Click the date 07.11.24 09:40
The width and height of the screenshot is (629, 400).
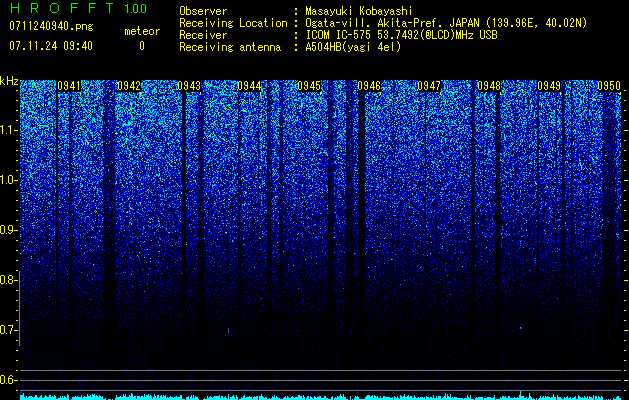point(51,46)
